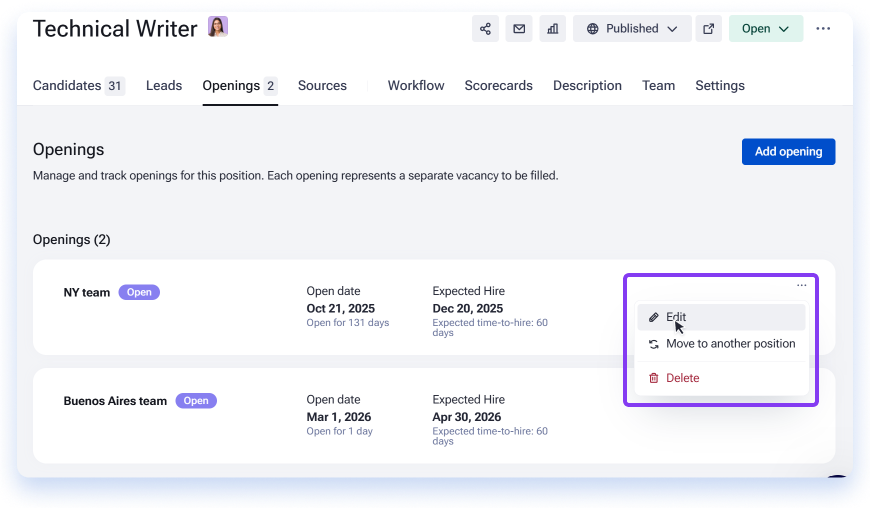Click the 'Open for 1 day' text
870x508 pixels.
coord(340,431)
